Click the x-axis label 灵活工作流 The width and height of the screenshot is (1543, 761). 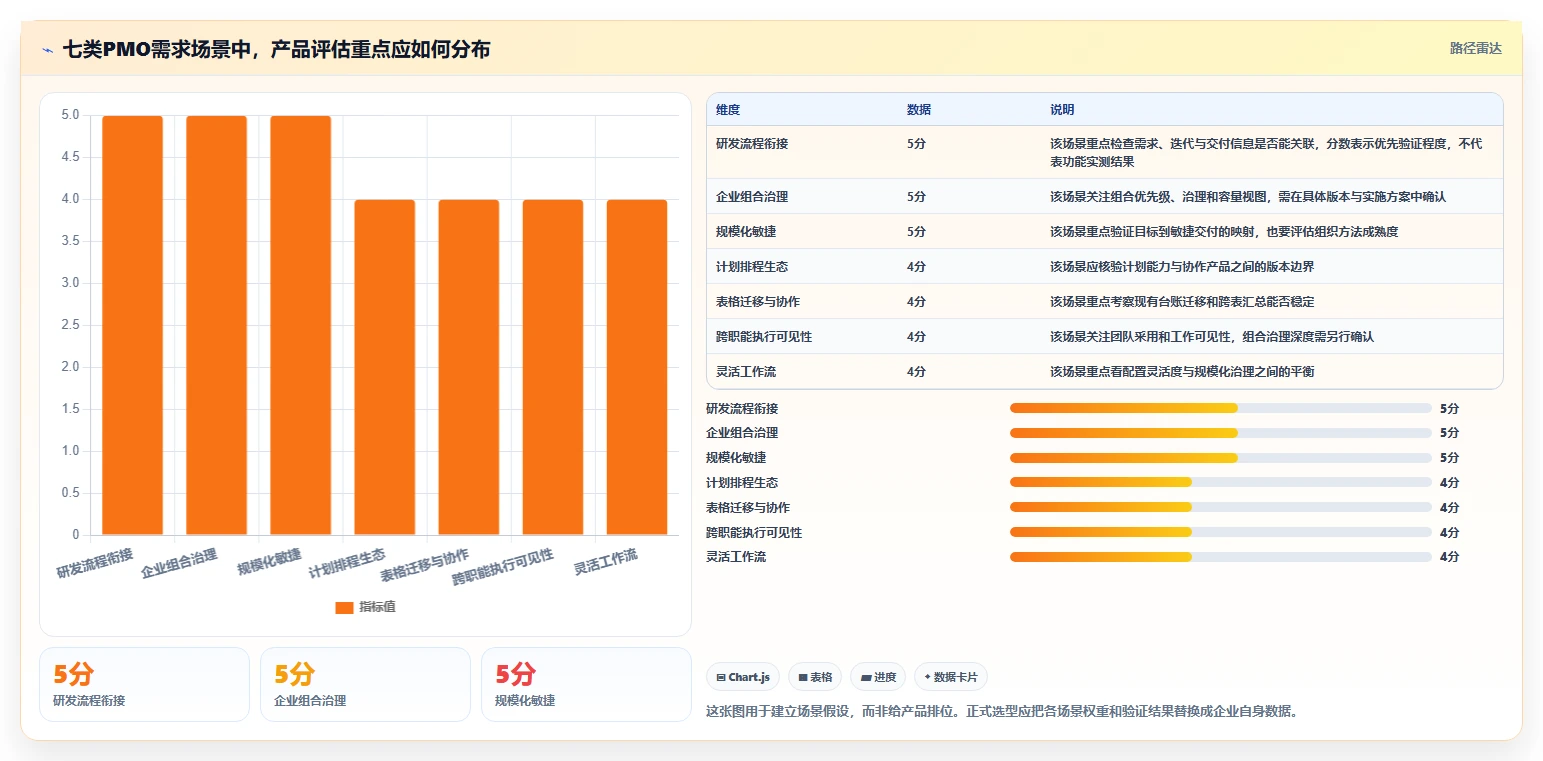[606, 561]
